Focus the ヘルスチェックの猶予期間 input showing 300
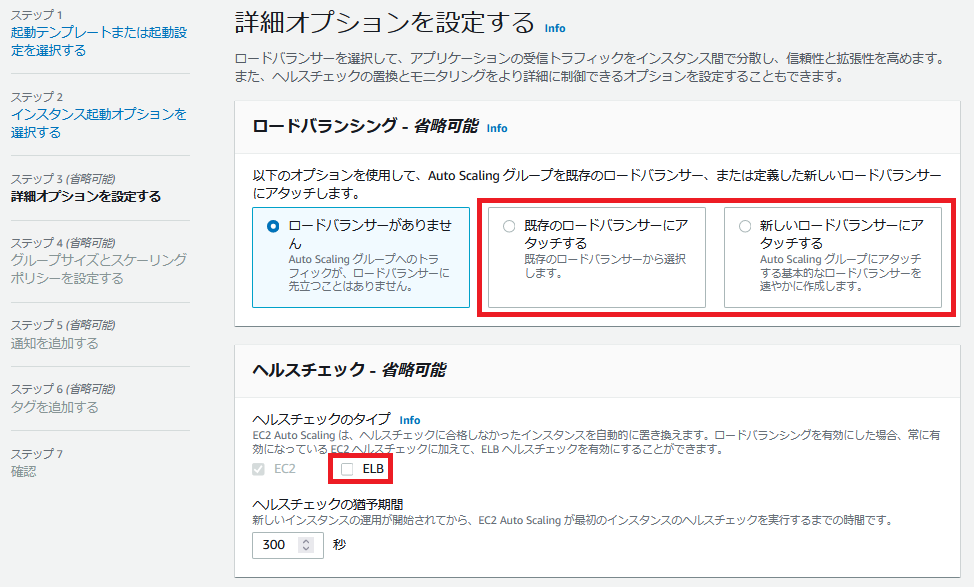 [288, 545]
